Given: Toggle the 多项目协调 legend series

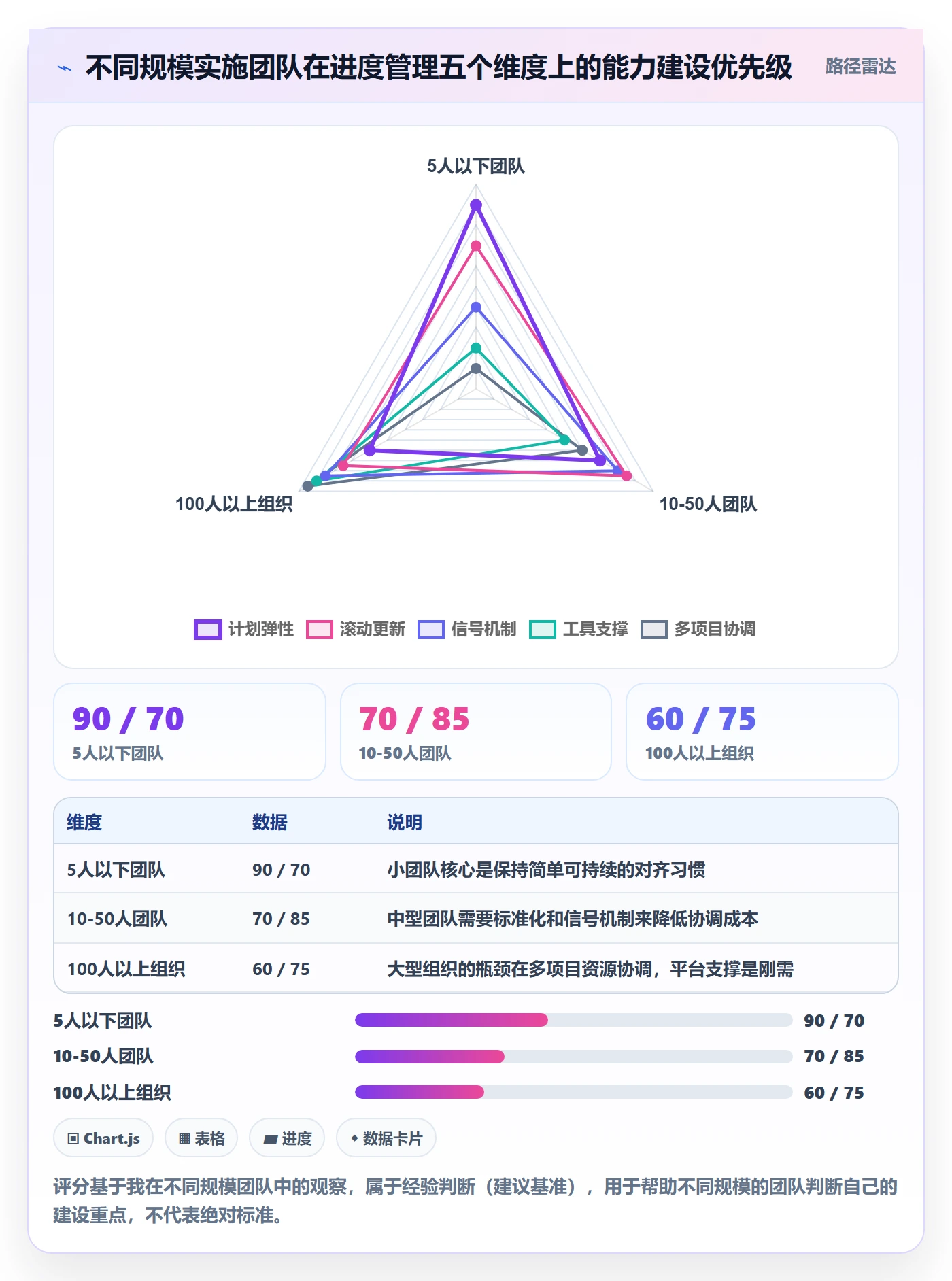Looking at the screenshot, I should [698, 629].
